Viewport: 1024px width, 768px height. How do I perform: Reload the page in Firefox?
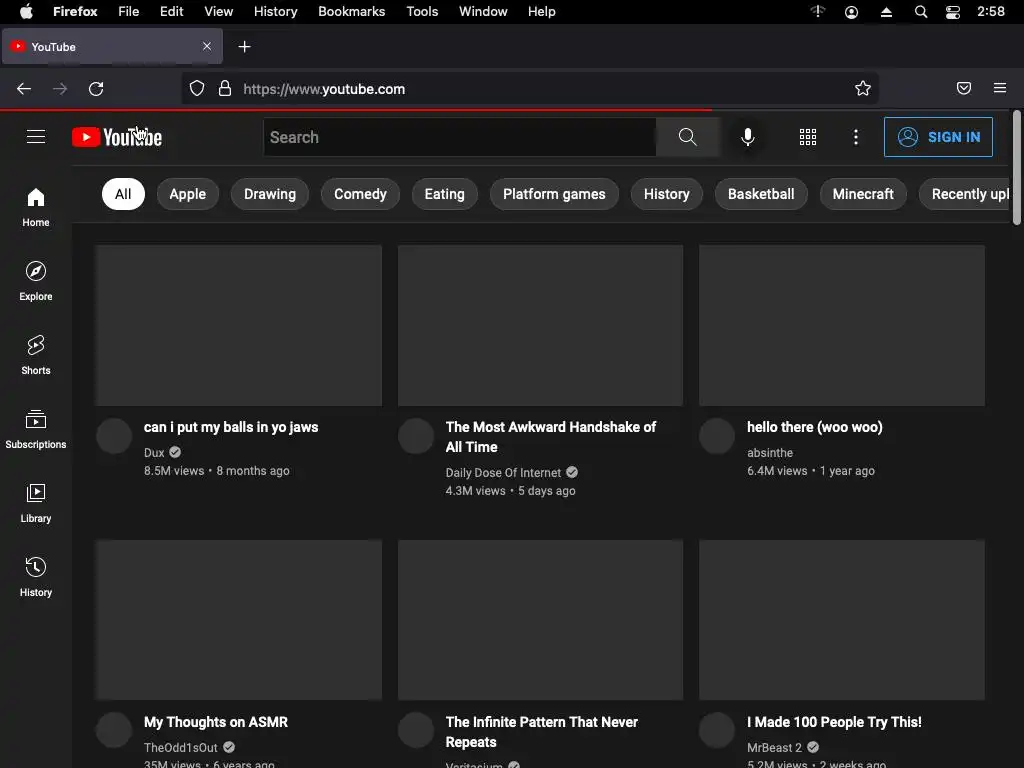tap(96, 89)
